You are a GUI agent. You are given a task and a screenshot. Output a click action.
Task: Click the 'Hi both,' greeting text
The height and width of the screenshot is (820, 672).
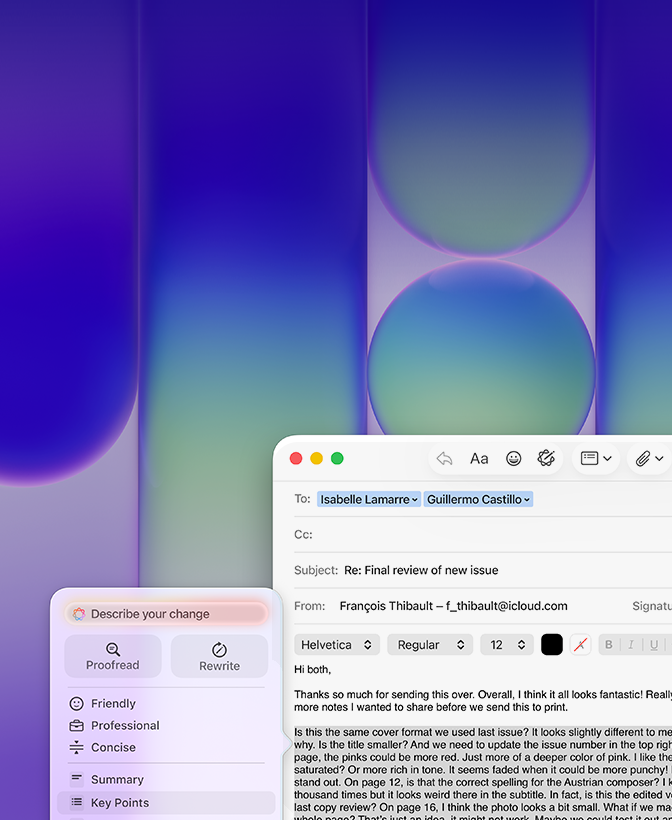point(312,669)
